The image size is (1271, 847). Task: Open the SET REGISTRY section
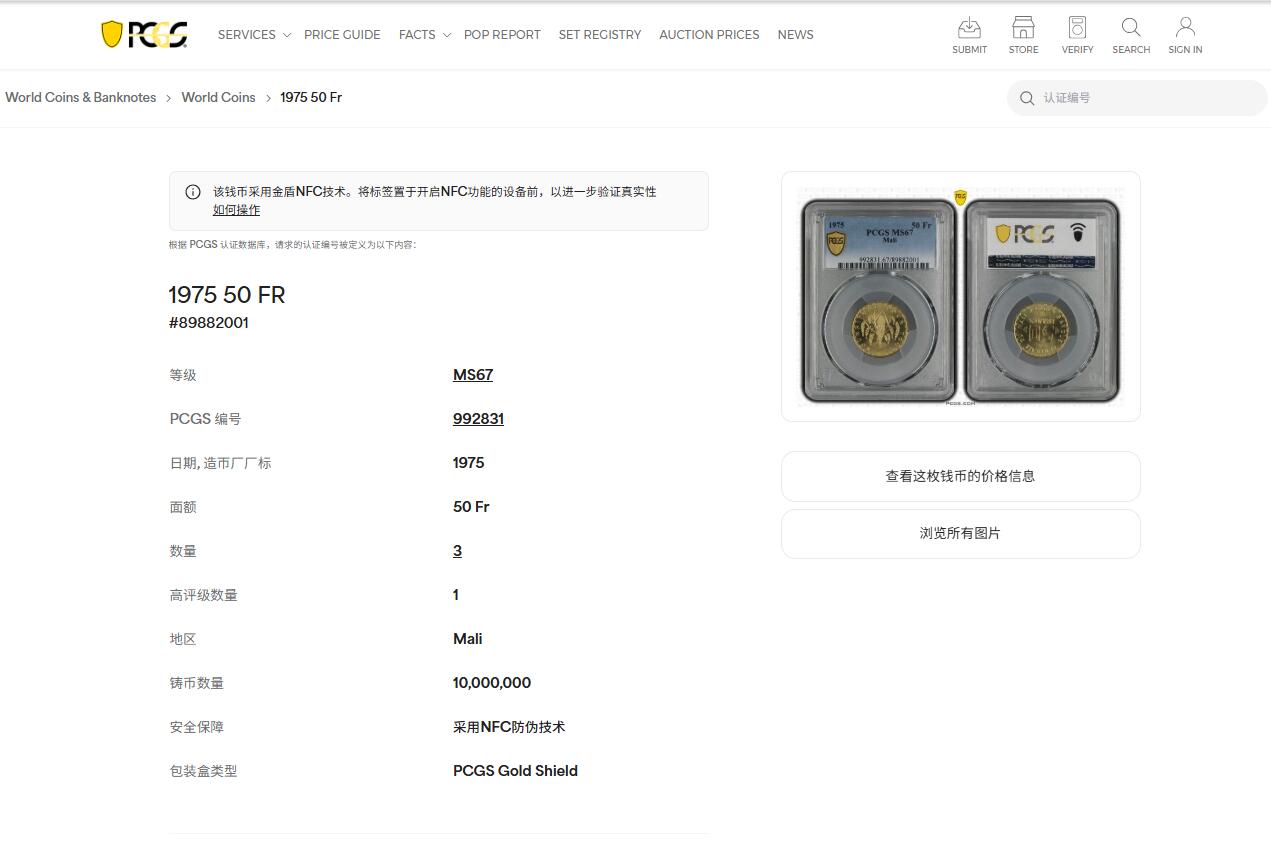(599, 34)
